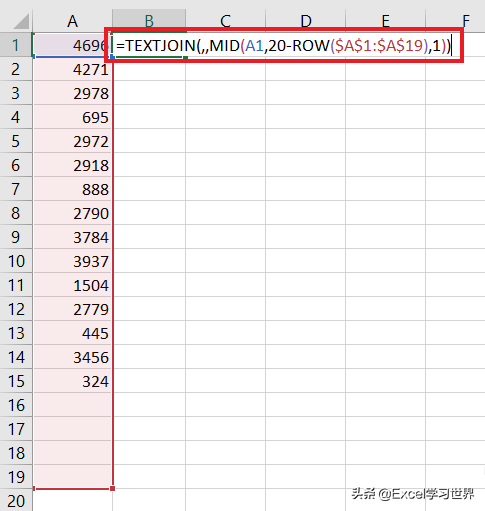Click cell A11 containing 1504
The height and width of the screenshot is (511, 485).
pos(72,285)
